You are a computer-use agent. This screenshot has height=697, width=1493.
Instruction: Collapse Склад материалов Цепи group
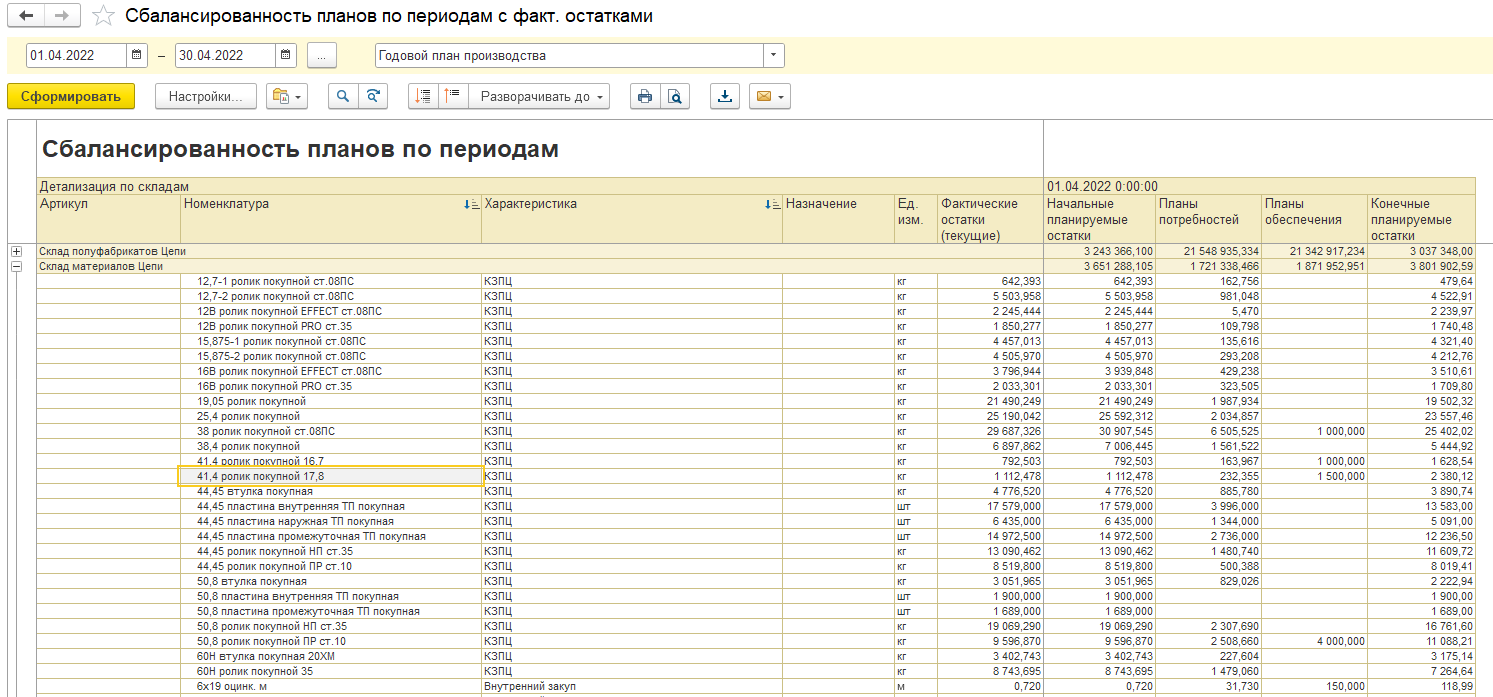[x=16, y=266]
